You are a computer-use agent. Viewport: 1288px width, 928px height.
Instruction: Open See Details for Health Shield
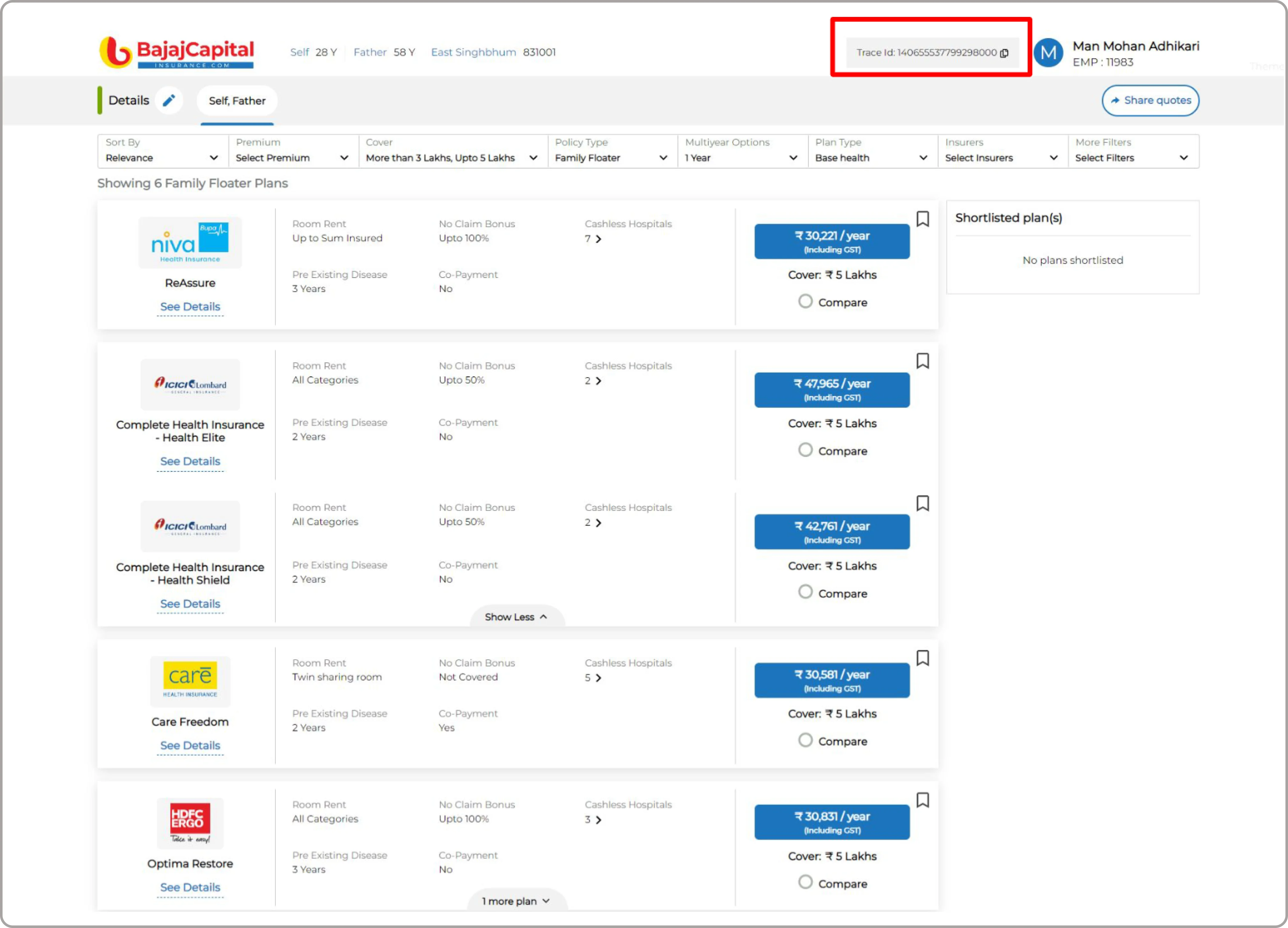pyautogui.click(x=190, y=604)
